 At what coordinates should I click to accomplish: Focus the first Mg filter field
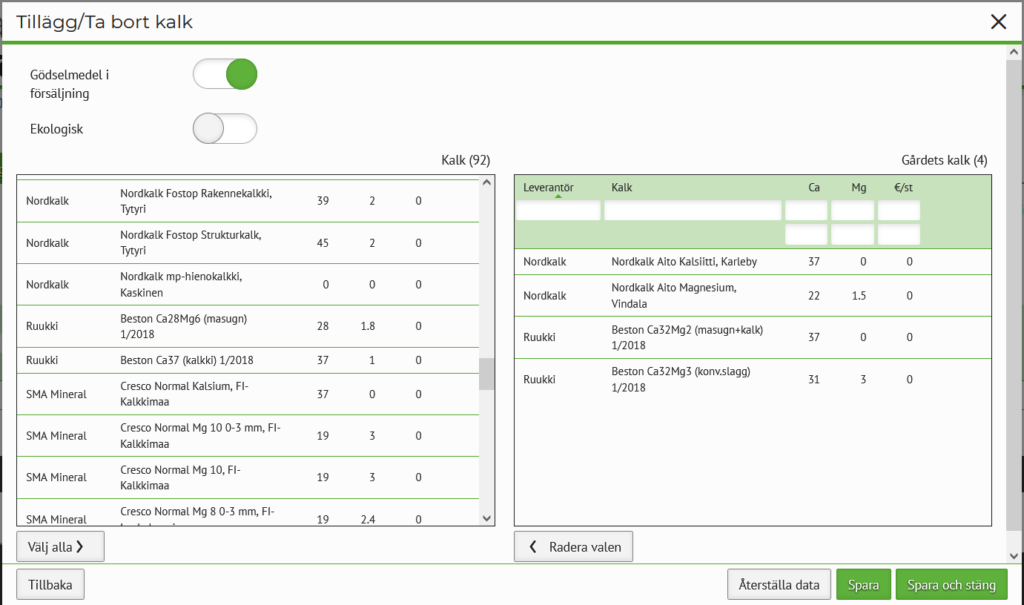852,210
